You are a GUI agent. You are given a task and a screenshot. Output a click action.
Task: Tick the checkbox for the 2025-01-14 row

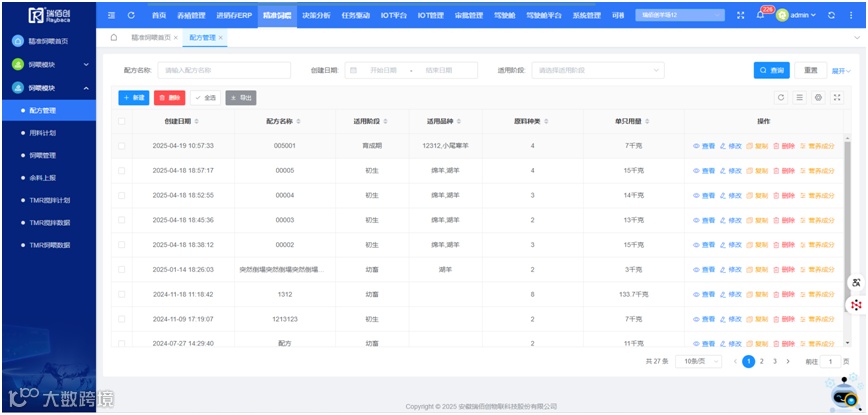(122, 269)
